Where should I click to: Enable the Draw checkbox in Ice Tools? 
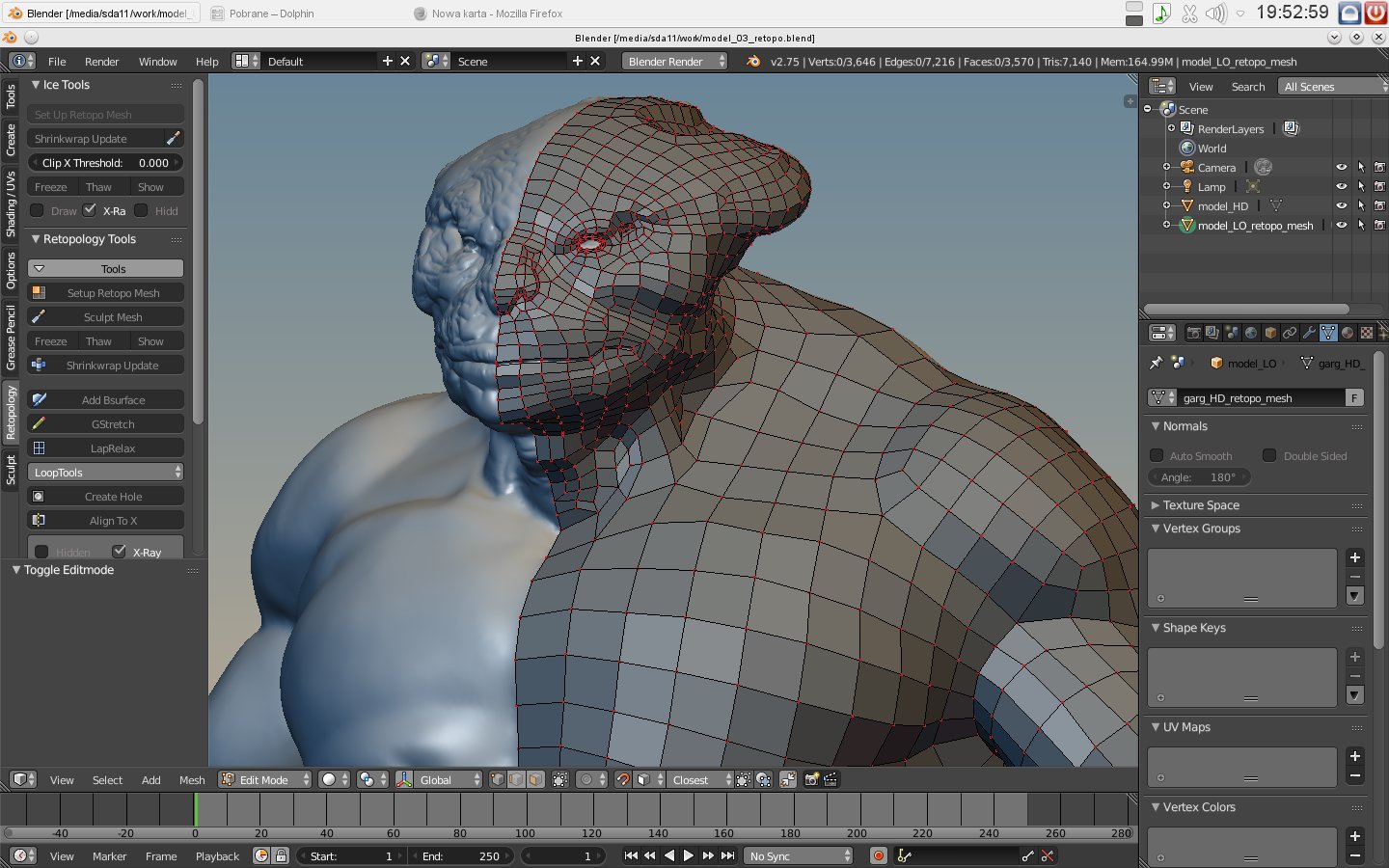tap(37, 210)
